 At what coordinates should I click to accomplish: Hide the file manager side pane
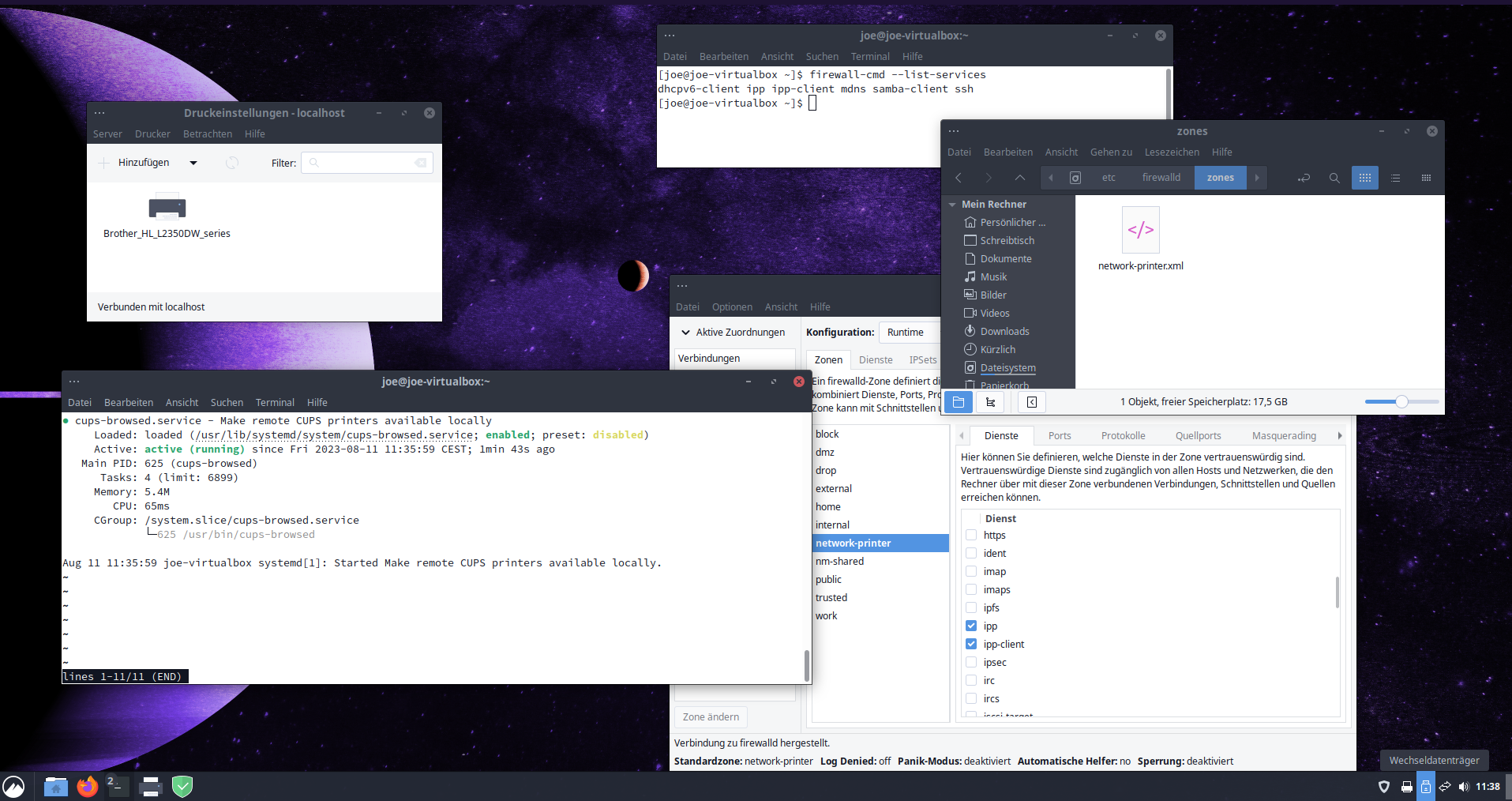[x=1031, y=402]
